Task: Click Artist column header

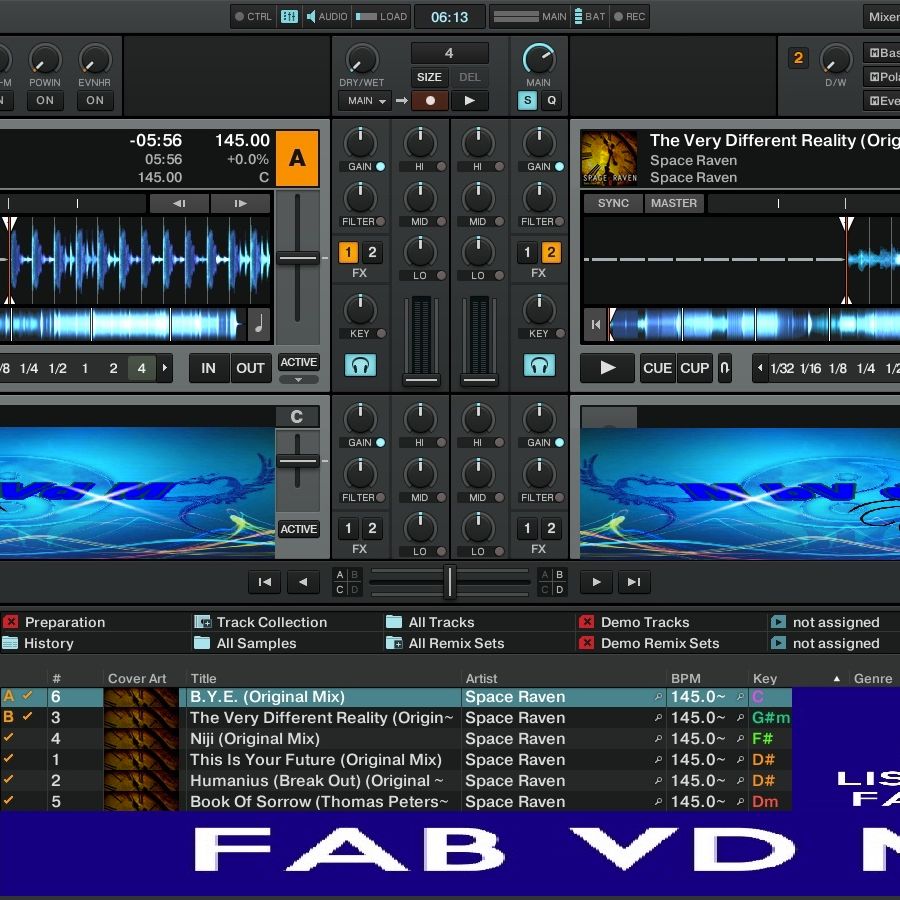Action: point(482,678)
